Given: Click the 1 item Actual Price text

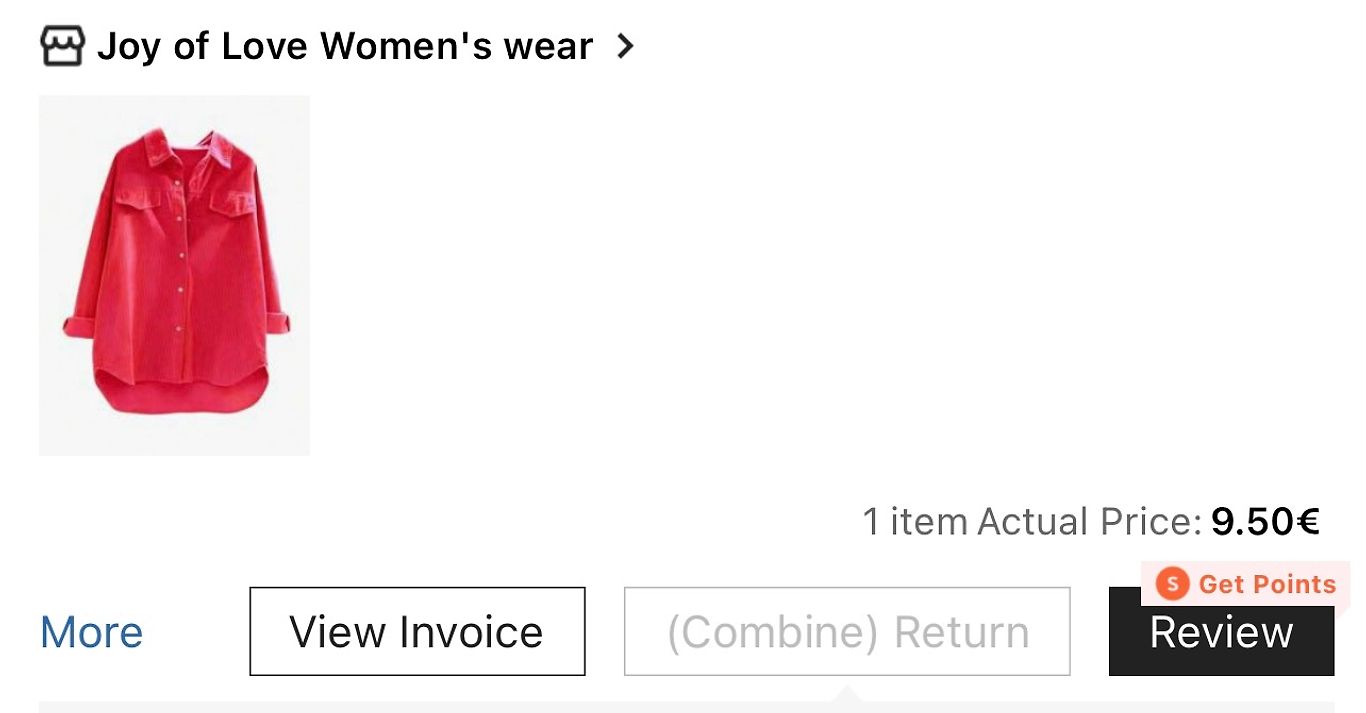Looking at the screenshot, I should [1032, 521].
